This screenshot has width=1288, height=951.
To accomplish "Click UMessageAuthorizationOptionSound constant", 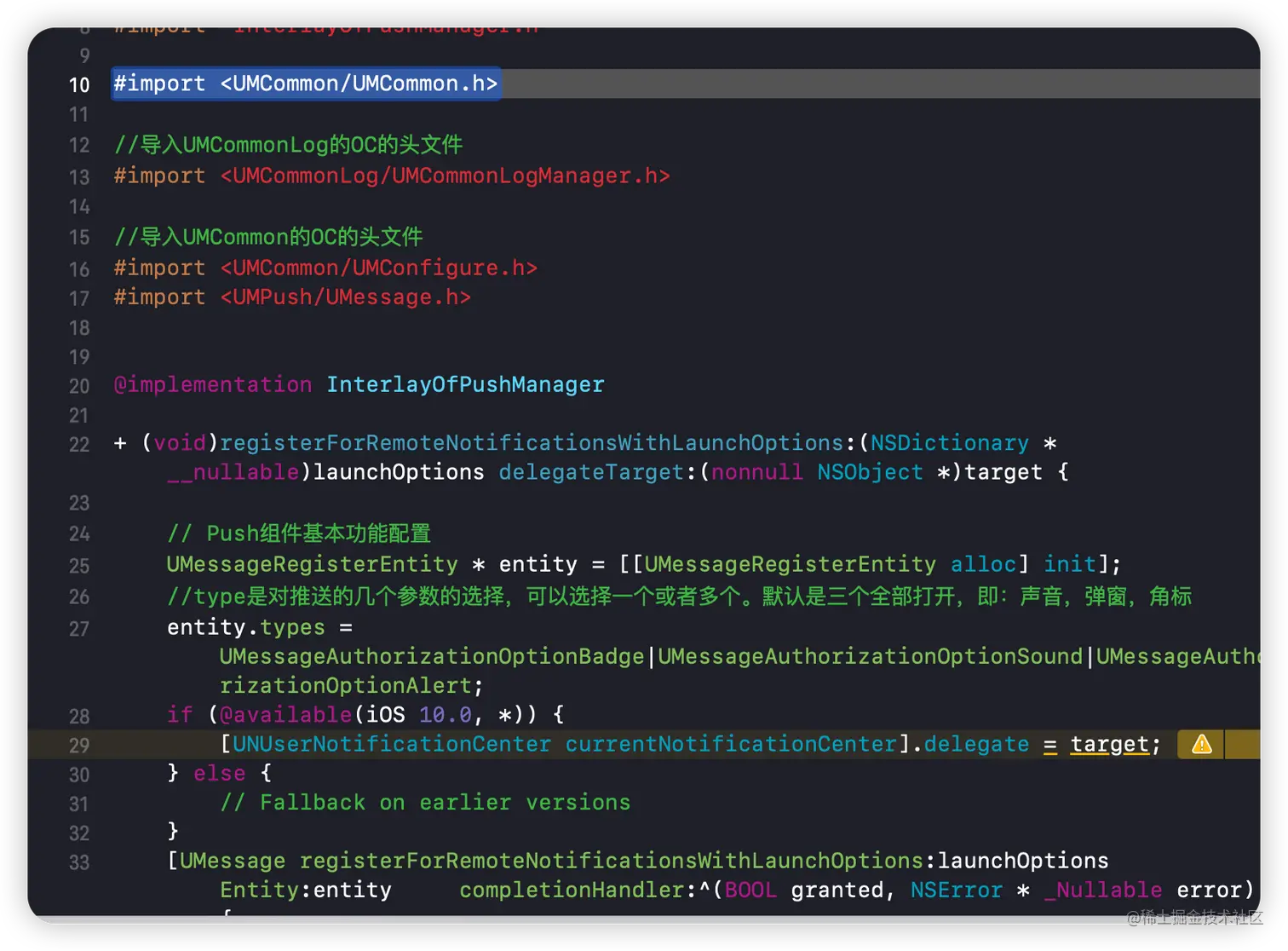I will (870, 656).
